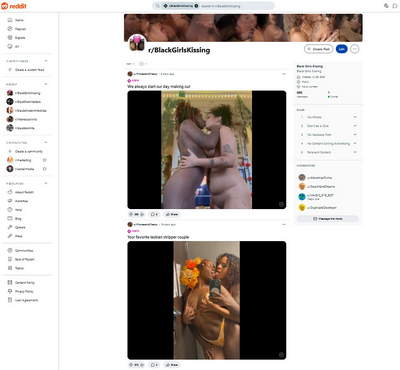Image resolution: width=400 pixels, height=370 pixels.
Task: Open the second post's three-dot menu
Action: tap(284, 225)
